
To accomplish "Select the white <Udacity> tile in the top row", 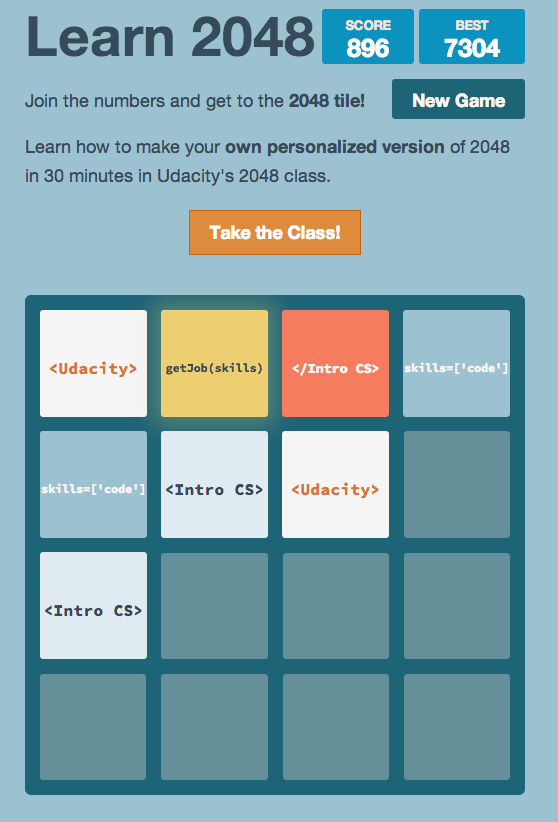I will (x=93, y=363).
